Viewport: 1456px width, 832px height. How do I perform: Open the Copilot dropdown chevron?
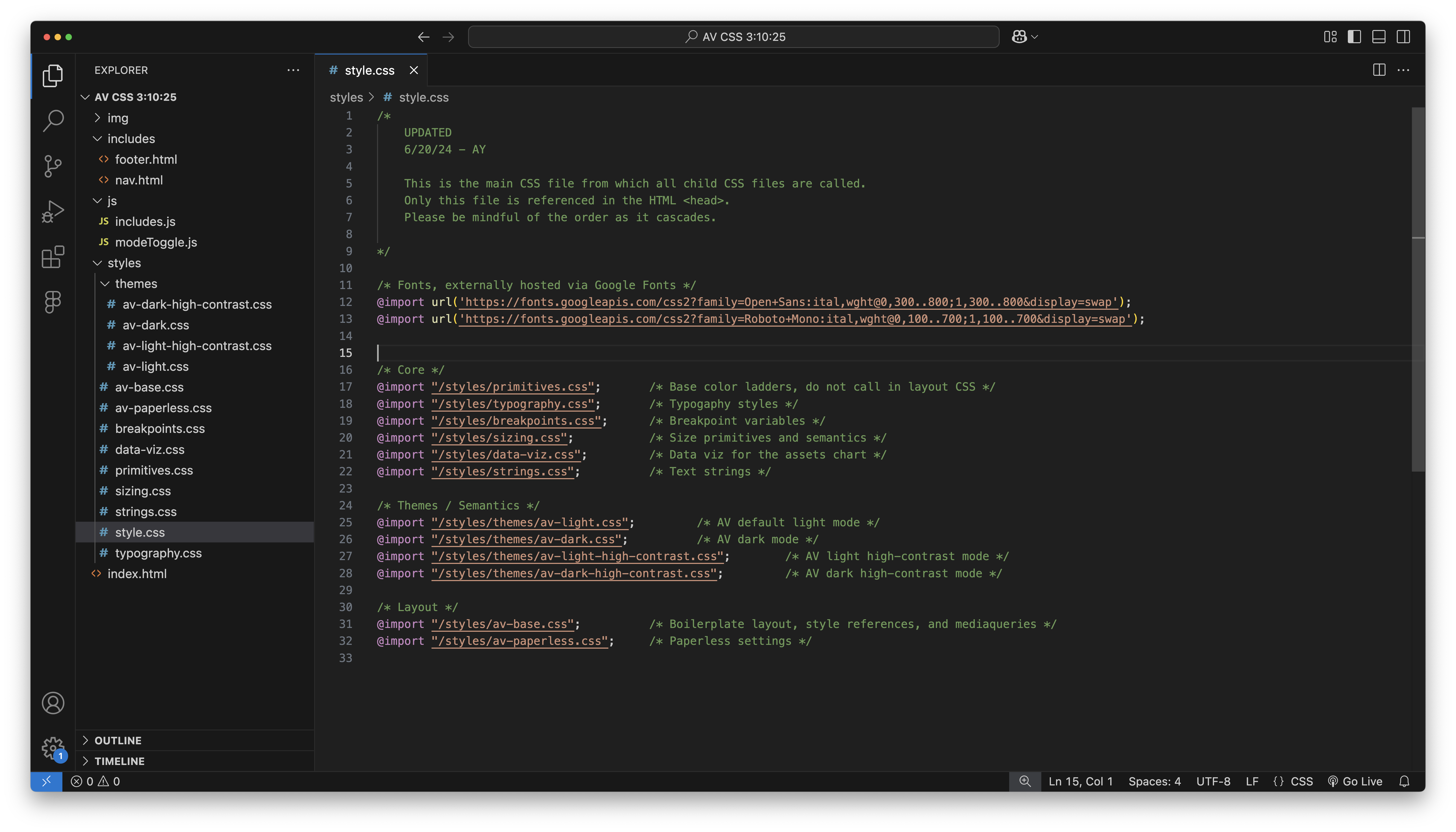(1034, 37)
